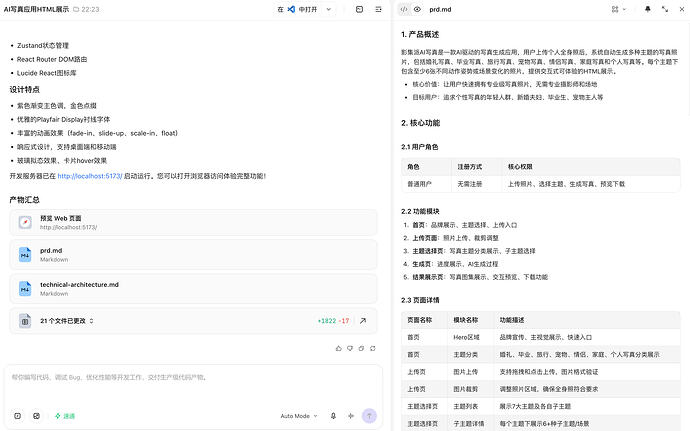Like the response with thumbs up
The image size is (690, 431).
pos(338,348)
